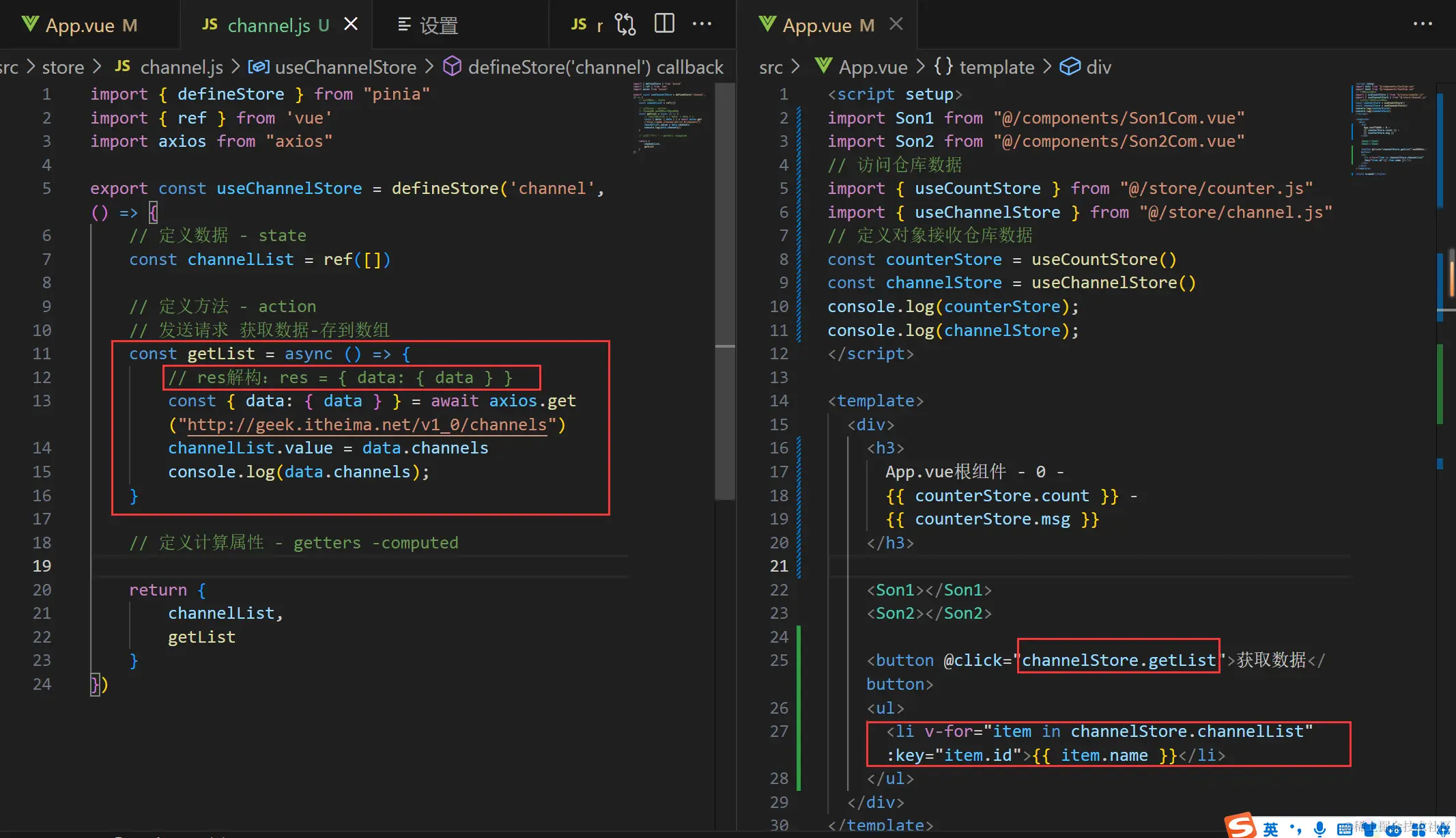The height and width of the screenshot is (838, 1456).
Task: Open the useChannelStore breadcrumb dropdown
Action: pos(332,67)
